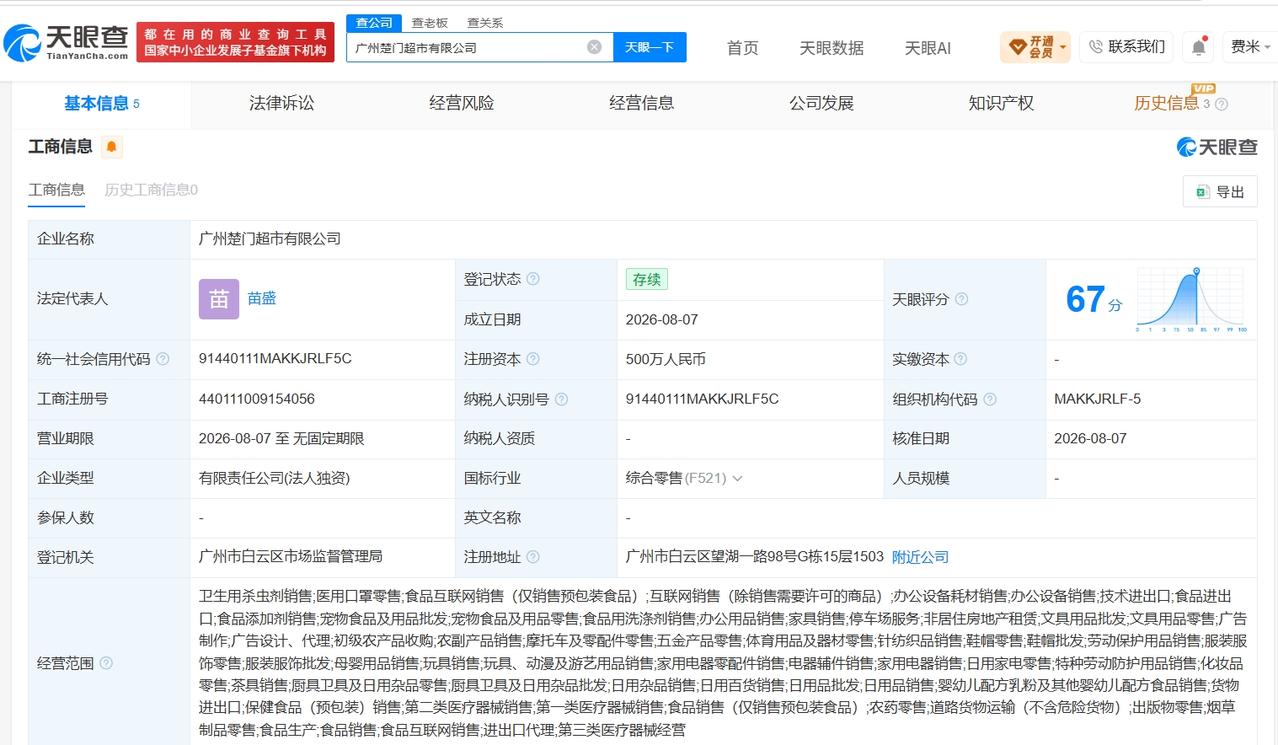Click the 有限责任公司(法人独资) value
Screen dimensions: 1278x745
click(275, 478)
